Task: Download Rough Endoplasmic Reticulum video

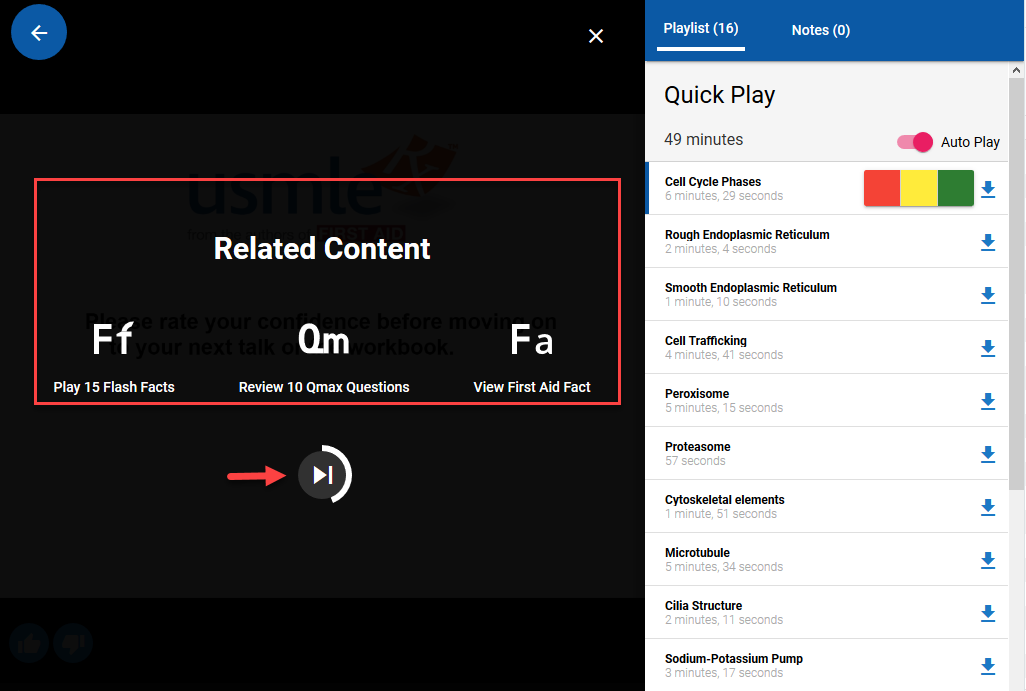Action: [x=988, y=242]
